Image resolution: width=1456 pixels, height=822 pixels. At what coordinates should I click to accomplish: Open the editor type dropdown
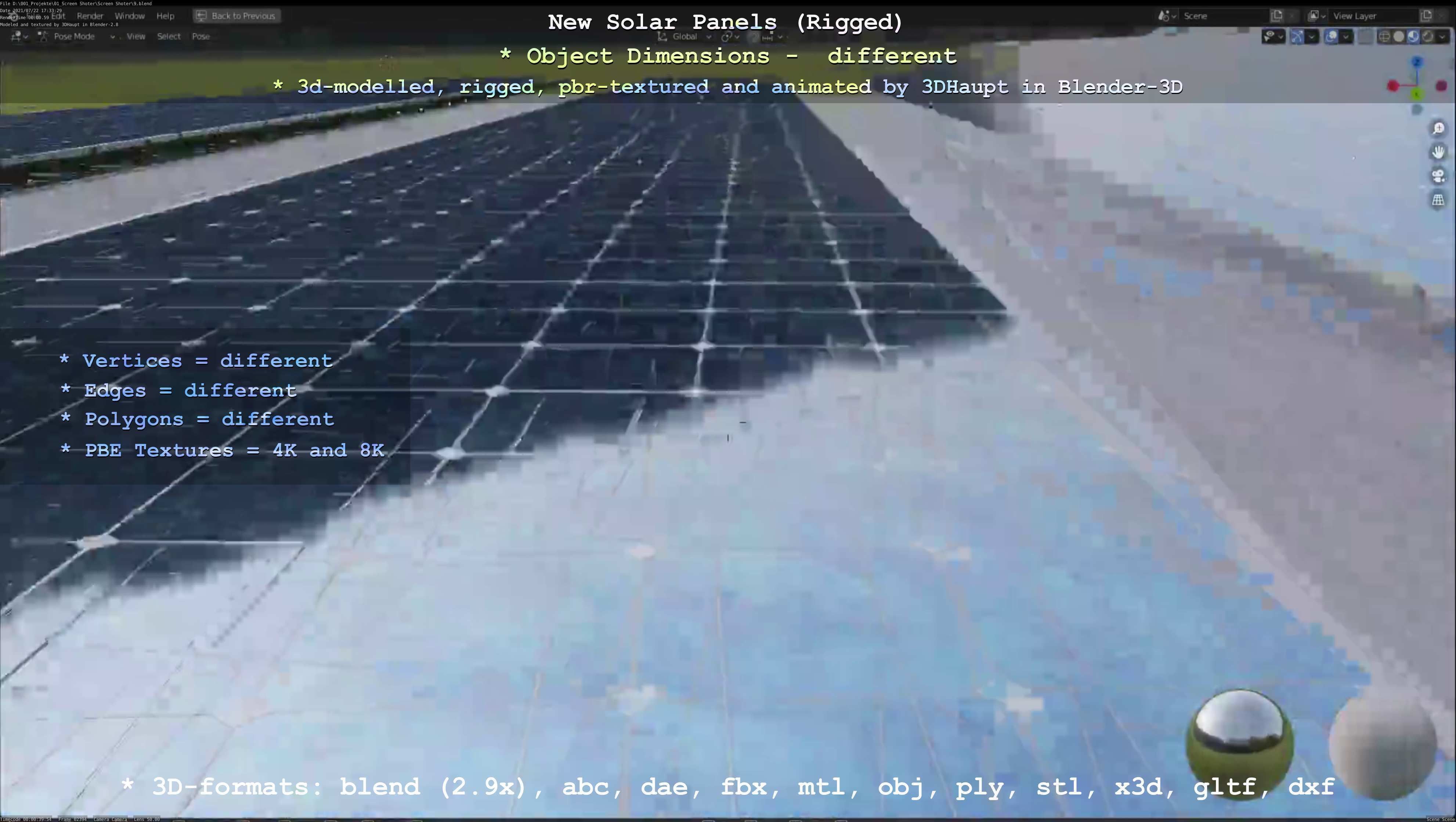[x=19, y=37]
